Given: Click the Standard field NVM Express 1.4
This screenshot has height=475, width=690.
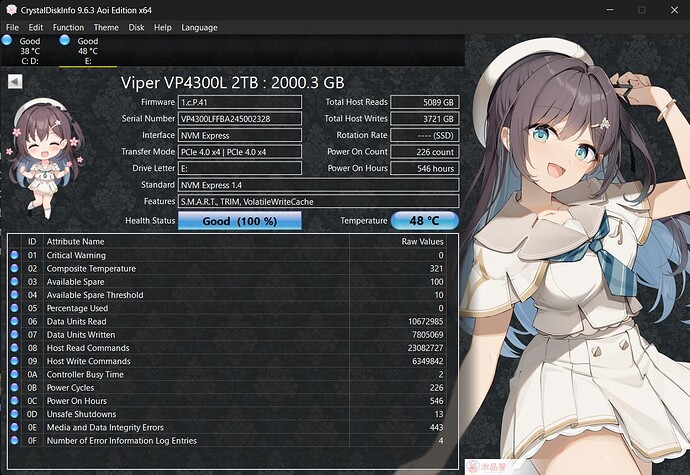Looking at the screenshot, I should (319, 185).
